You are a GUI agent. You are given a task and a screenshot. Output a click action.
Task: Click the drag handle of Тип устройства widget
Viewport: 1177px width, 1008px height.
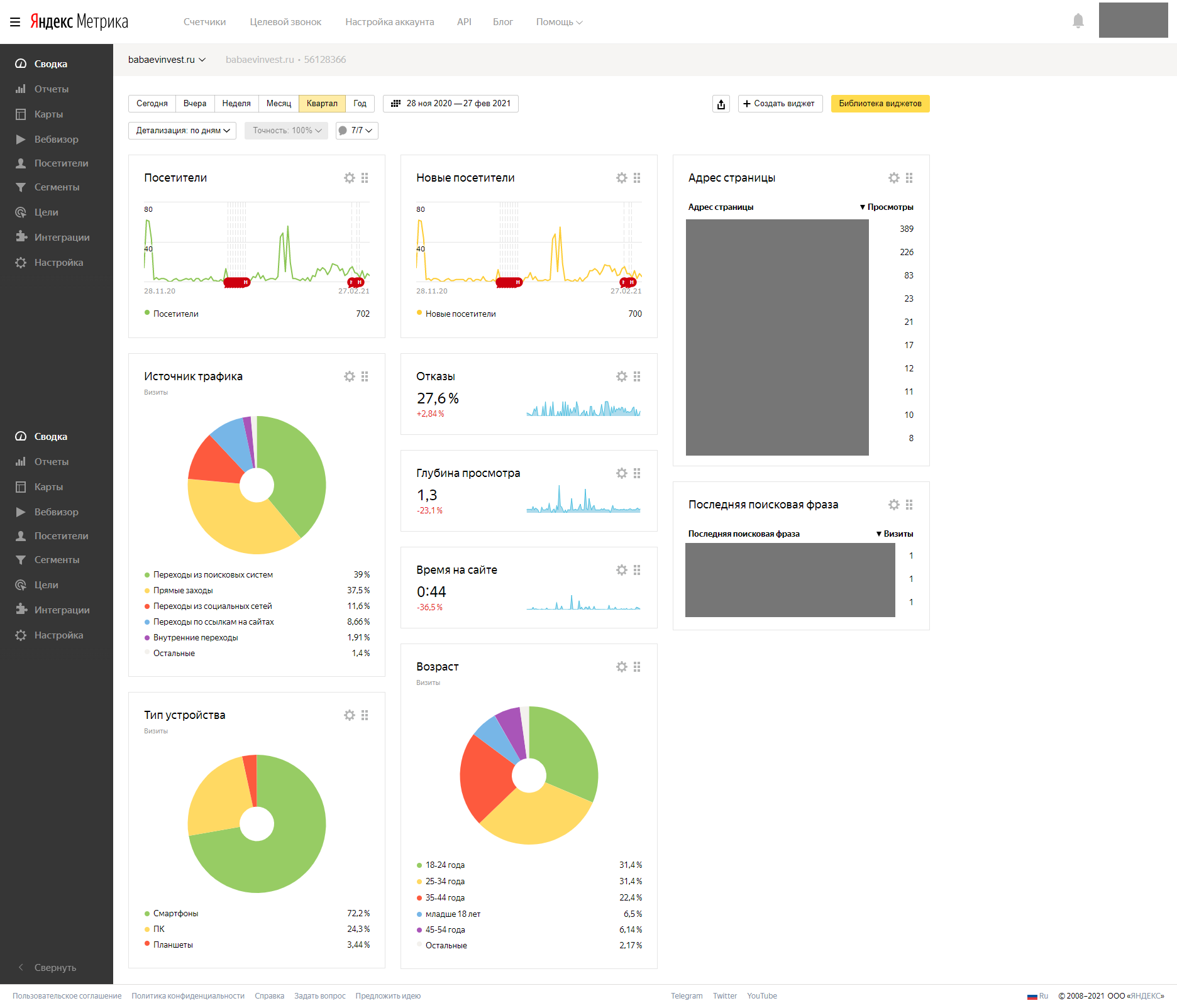(365, 715)
